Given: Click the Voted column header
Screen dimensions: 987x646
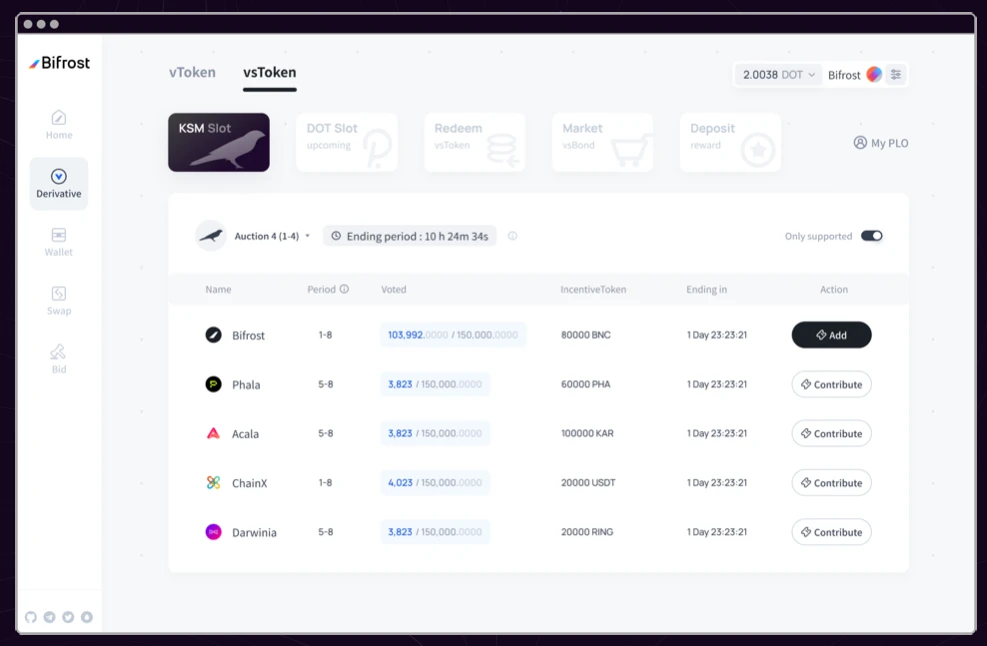Looking at the screenshot, I should [393, 290].
